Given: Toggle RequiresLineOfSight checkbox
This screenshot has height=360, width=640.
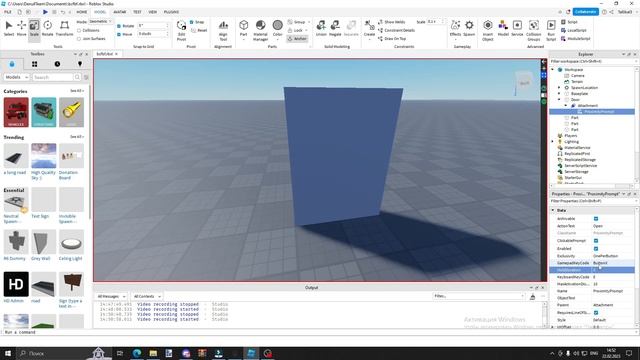Looking at the screenshot, I should coord(596,313).
